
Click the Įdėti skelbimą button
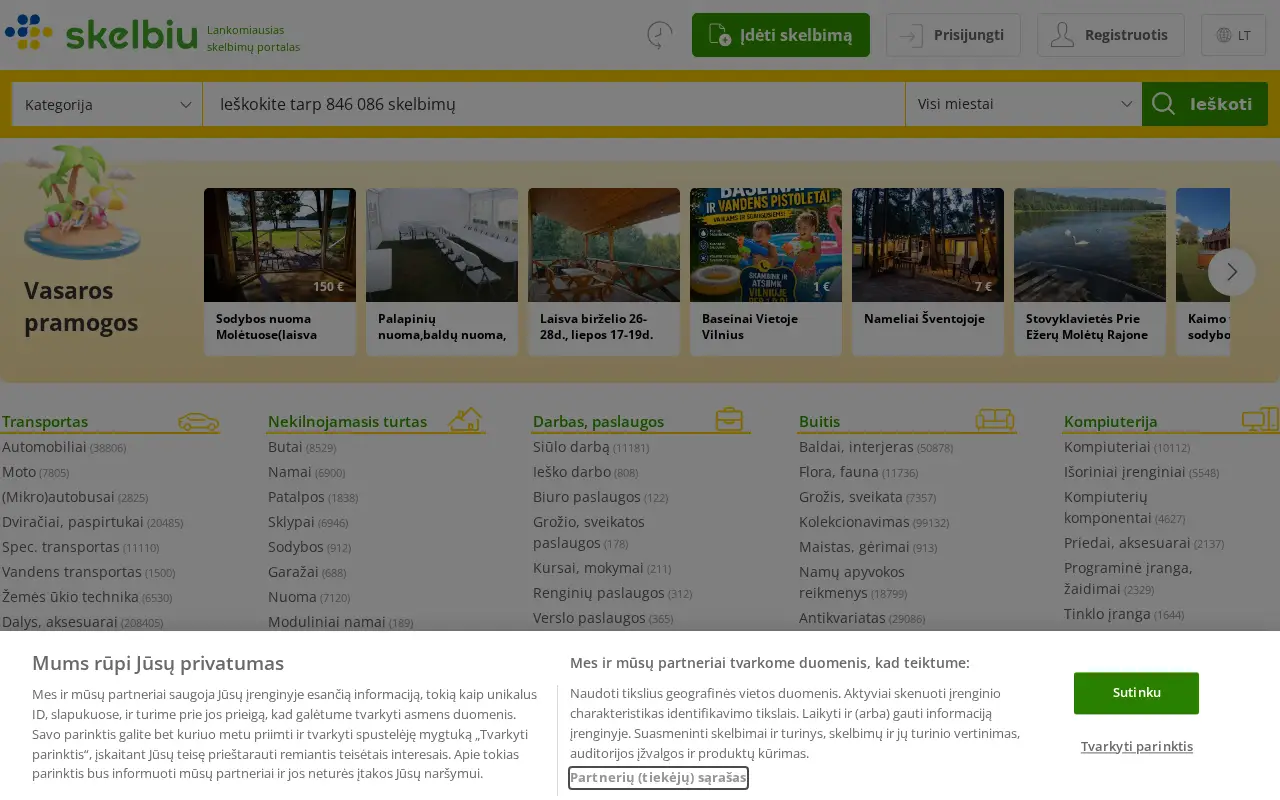781,35
